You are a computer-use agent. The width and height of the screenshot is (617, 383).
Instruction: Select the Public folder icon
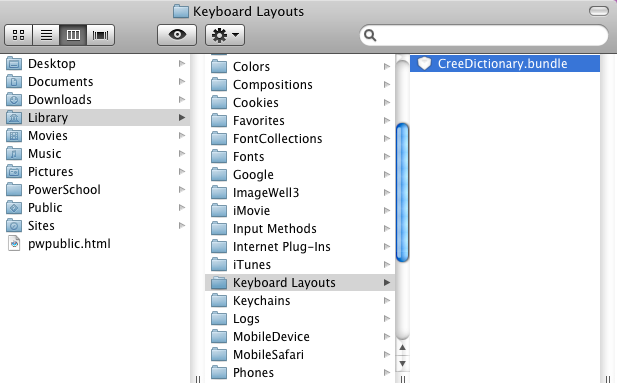14,208
